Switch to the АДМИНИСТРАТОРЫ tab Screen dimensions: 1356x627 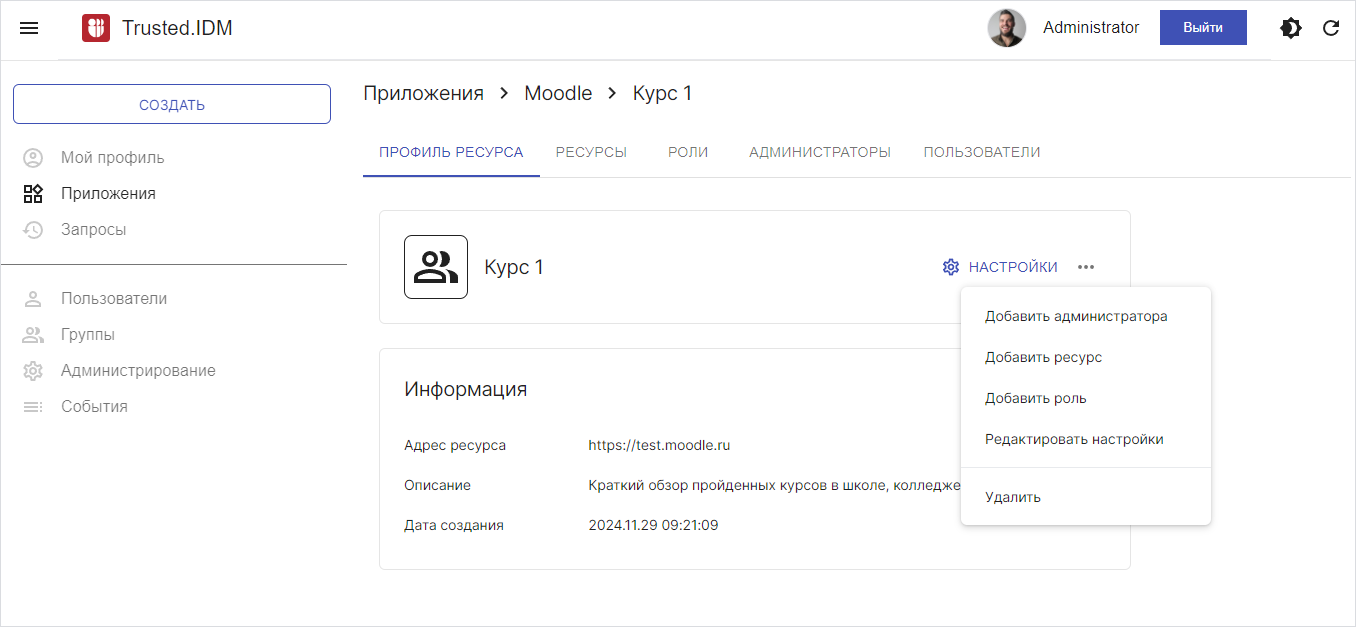pyautogui.click(x=820, y=153)
